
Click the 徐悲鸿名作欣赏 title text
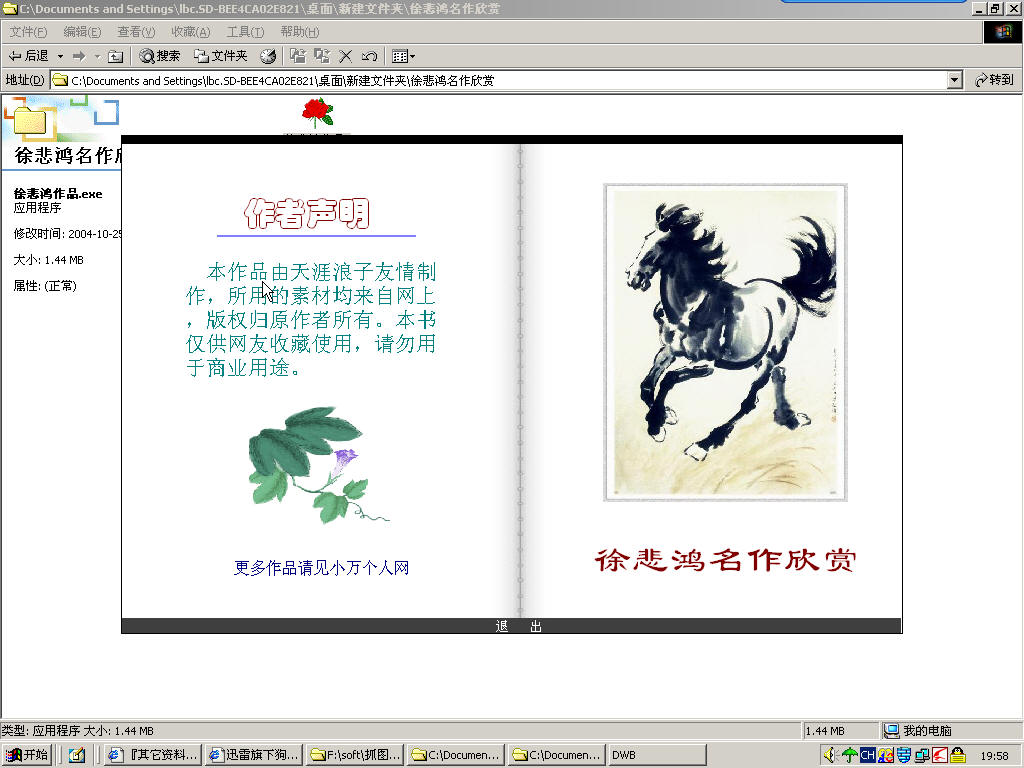coord(726,560)
